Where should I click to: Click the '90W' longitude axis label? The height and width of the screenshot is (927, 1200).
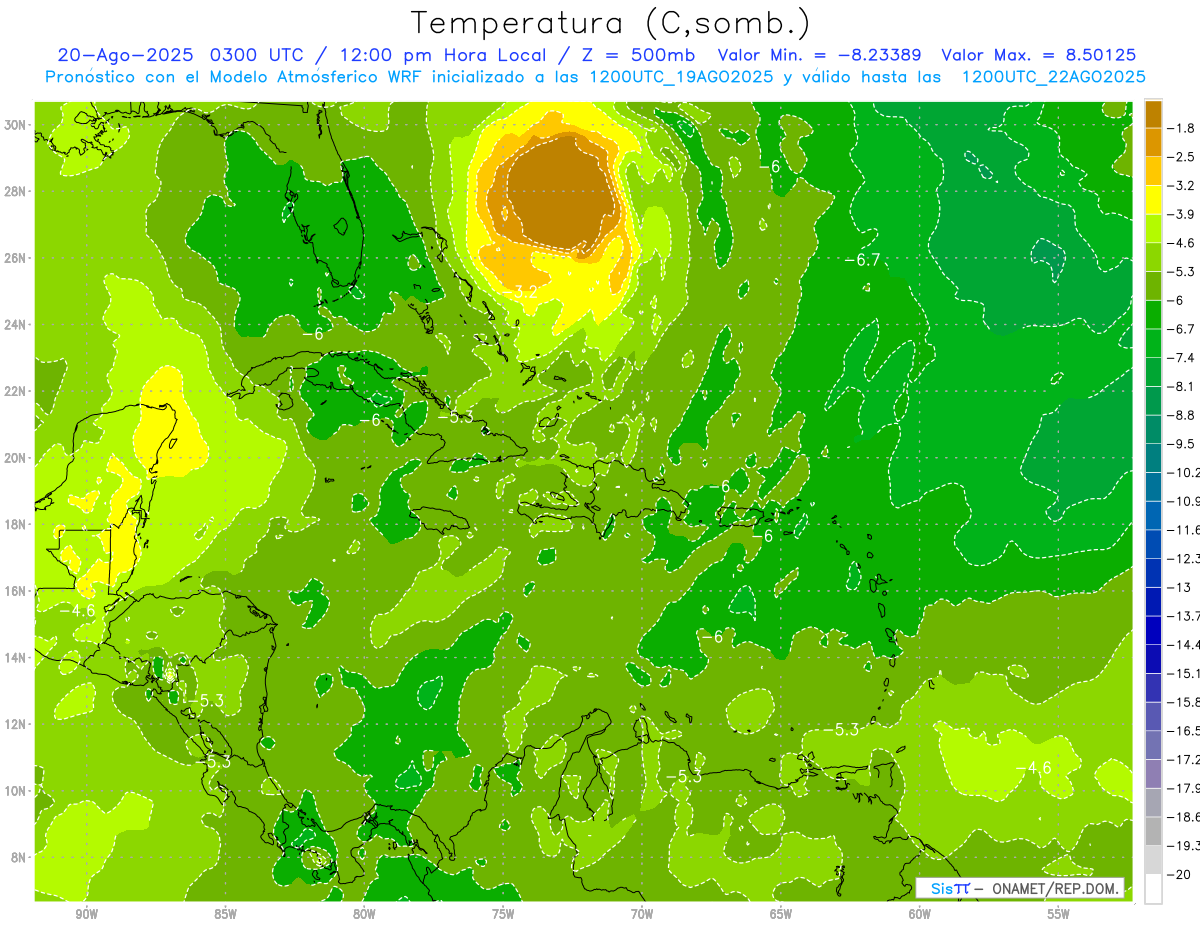[86, 914]
